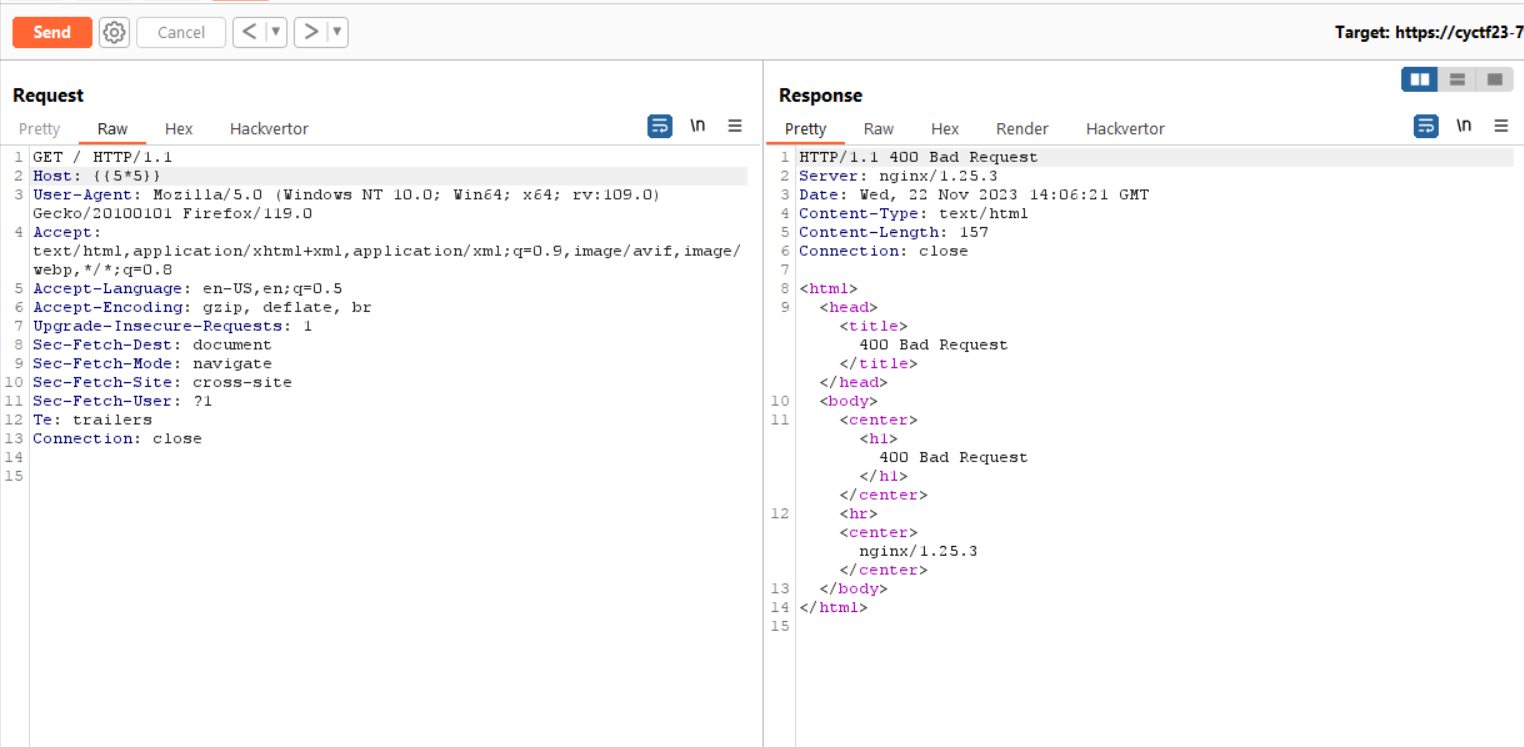Open Response panel hamburger menu
Screen dimensions: 1524x747
pos(1501,126)
